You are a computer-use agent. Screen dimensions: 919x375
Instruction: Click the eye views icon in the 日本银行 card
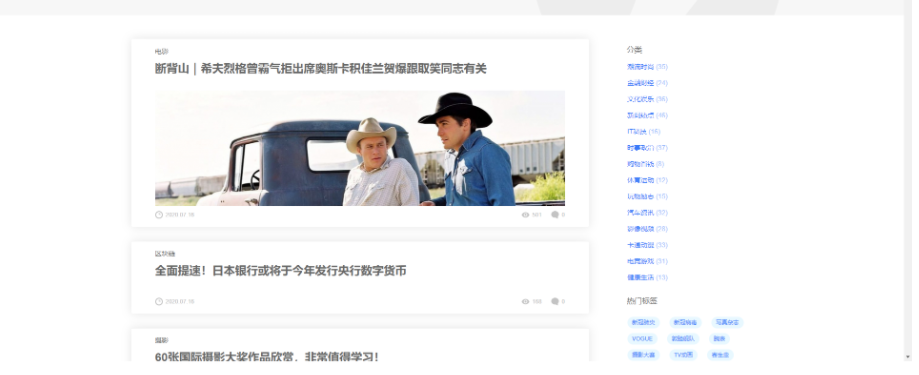click(525, 302)
